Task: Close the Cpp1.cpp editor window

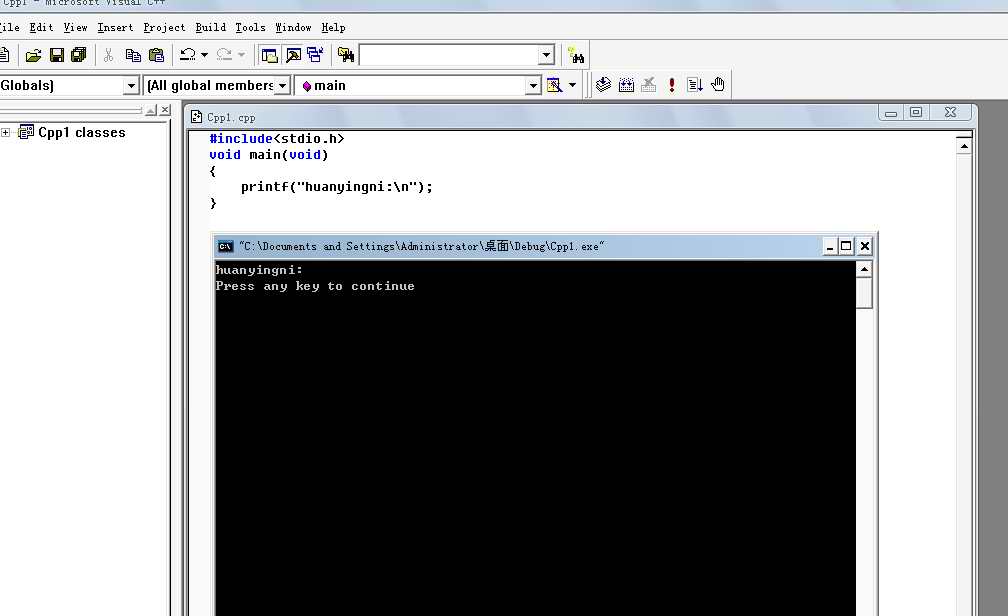Action: point(950,113)
